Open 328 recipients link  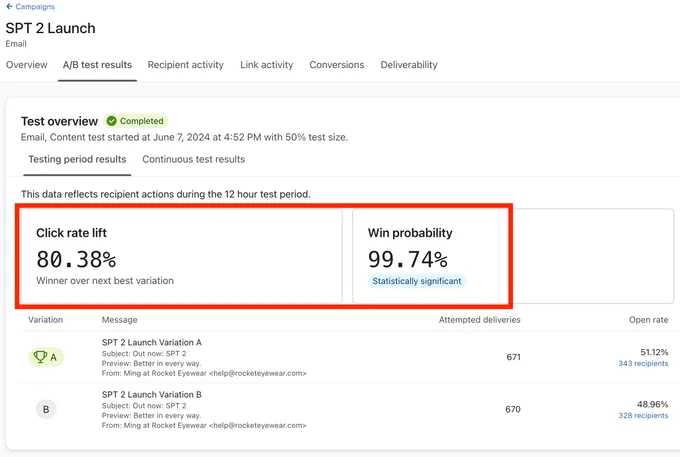[x=643, y=415]
